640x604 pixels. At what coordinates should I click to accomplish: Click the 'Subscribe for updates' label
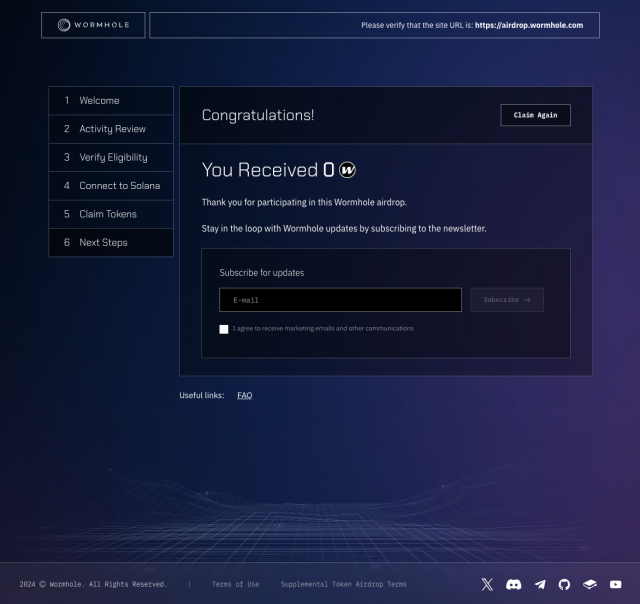[262, 273]
